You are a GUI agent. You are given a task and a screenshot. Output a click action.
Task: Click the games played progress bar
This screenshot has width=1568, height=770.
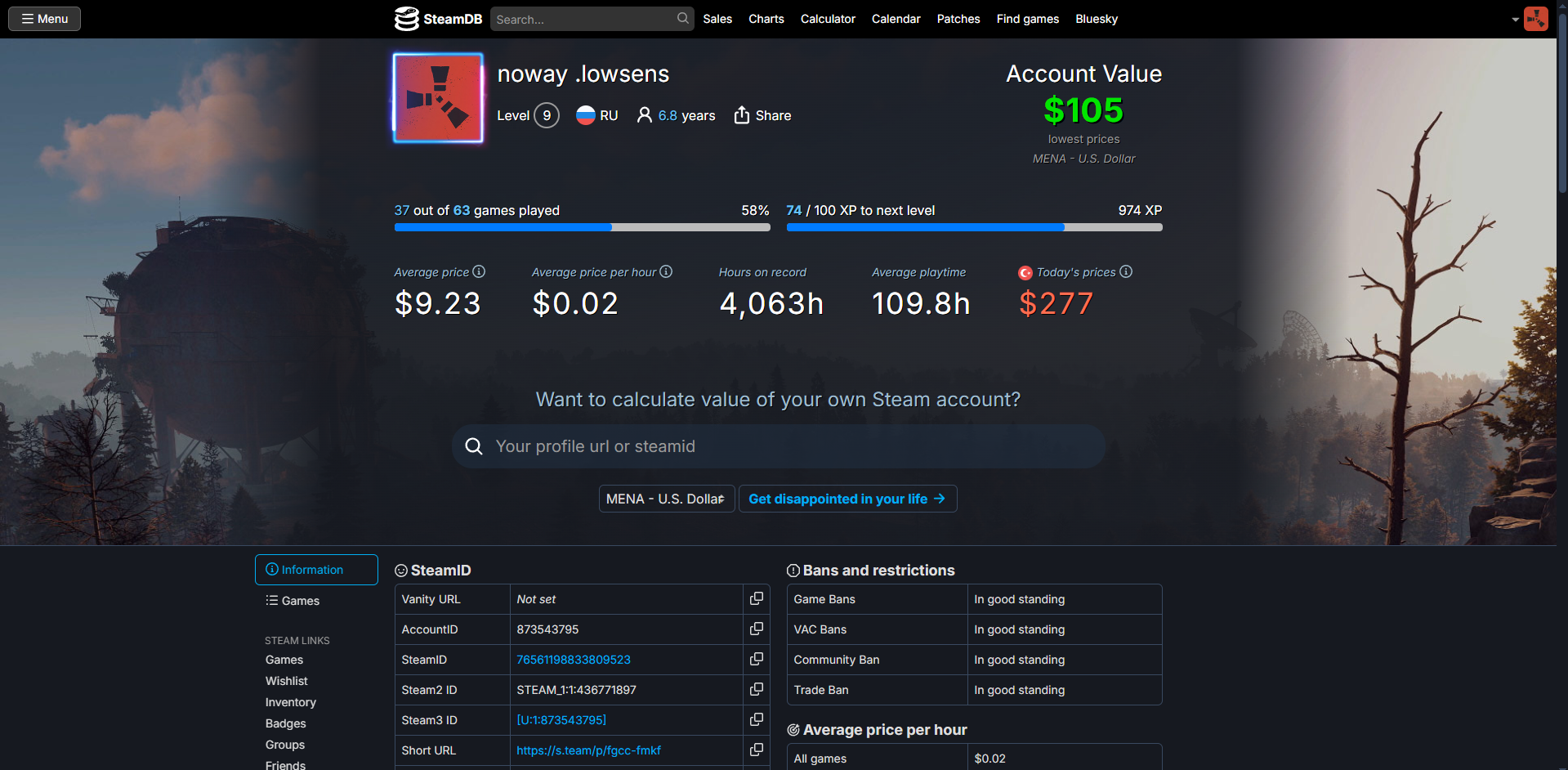click(x=582, y=227)
